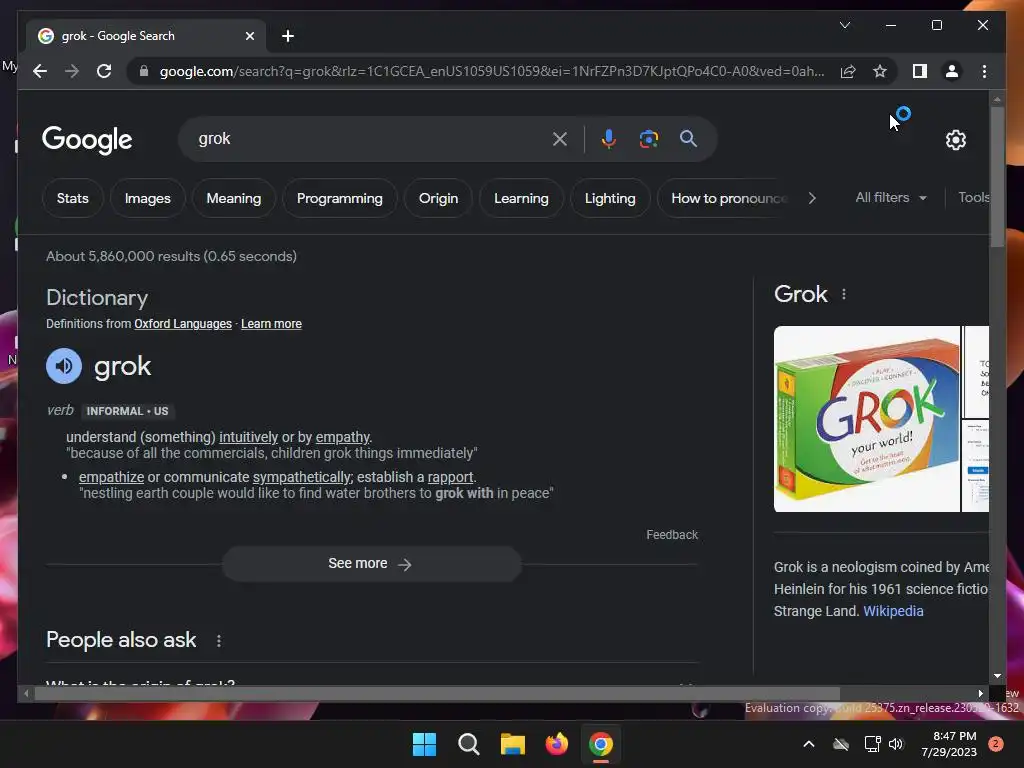Expand dictionary with See more
Viewport: 1024px width, 768px height.
pyautogui.click(x=372, y=564)
